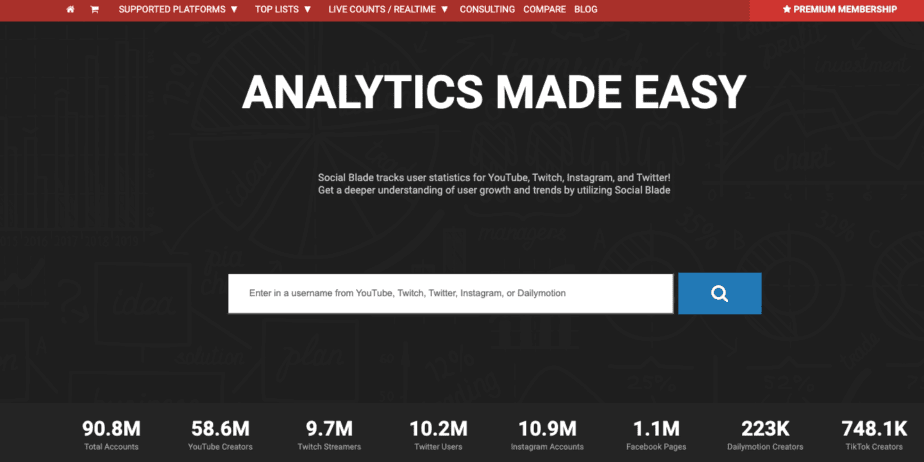Click the Social Blade tracks user statistics text
This screenshot has width=924, height=462.
pos(494,177)
